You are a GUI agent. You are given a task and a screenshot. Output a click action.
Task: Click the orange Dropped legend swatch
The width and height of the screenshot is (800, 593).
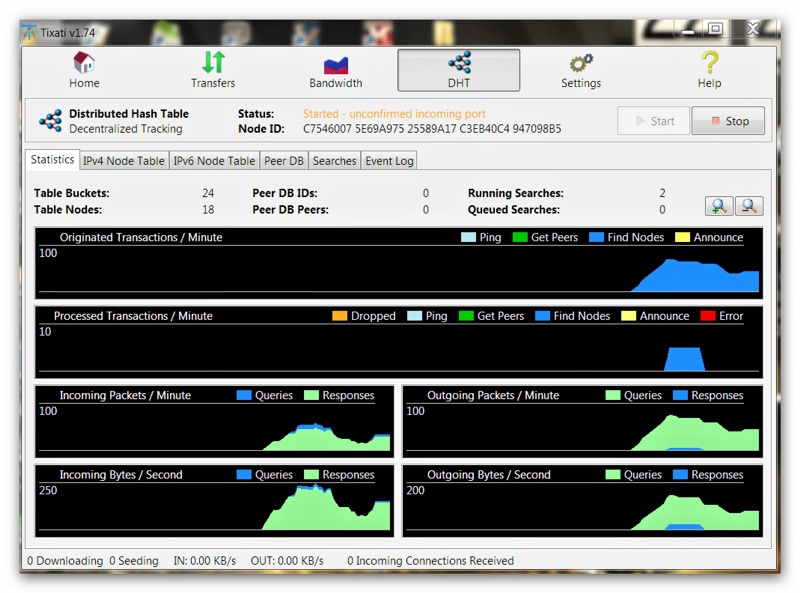pyautogui.click(x=339, y=316)
